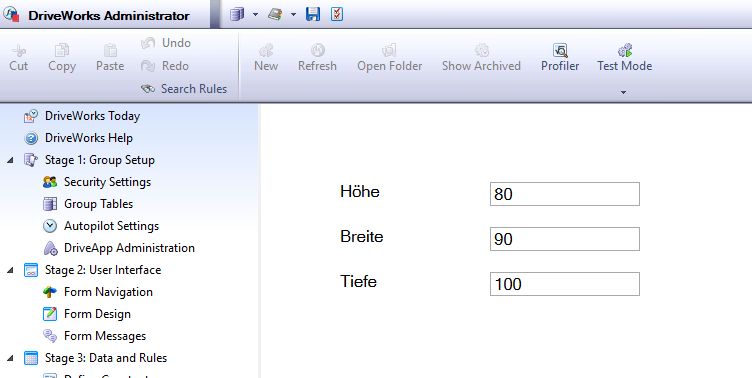This screenshot has height=378, width=752.
Task: Click the Cut scissors button
Action: [x=19, y=58]
